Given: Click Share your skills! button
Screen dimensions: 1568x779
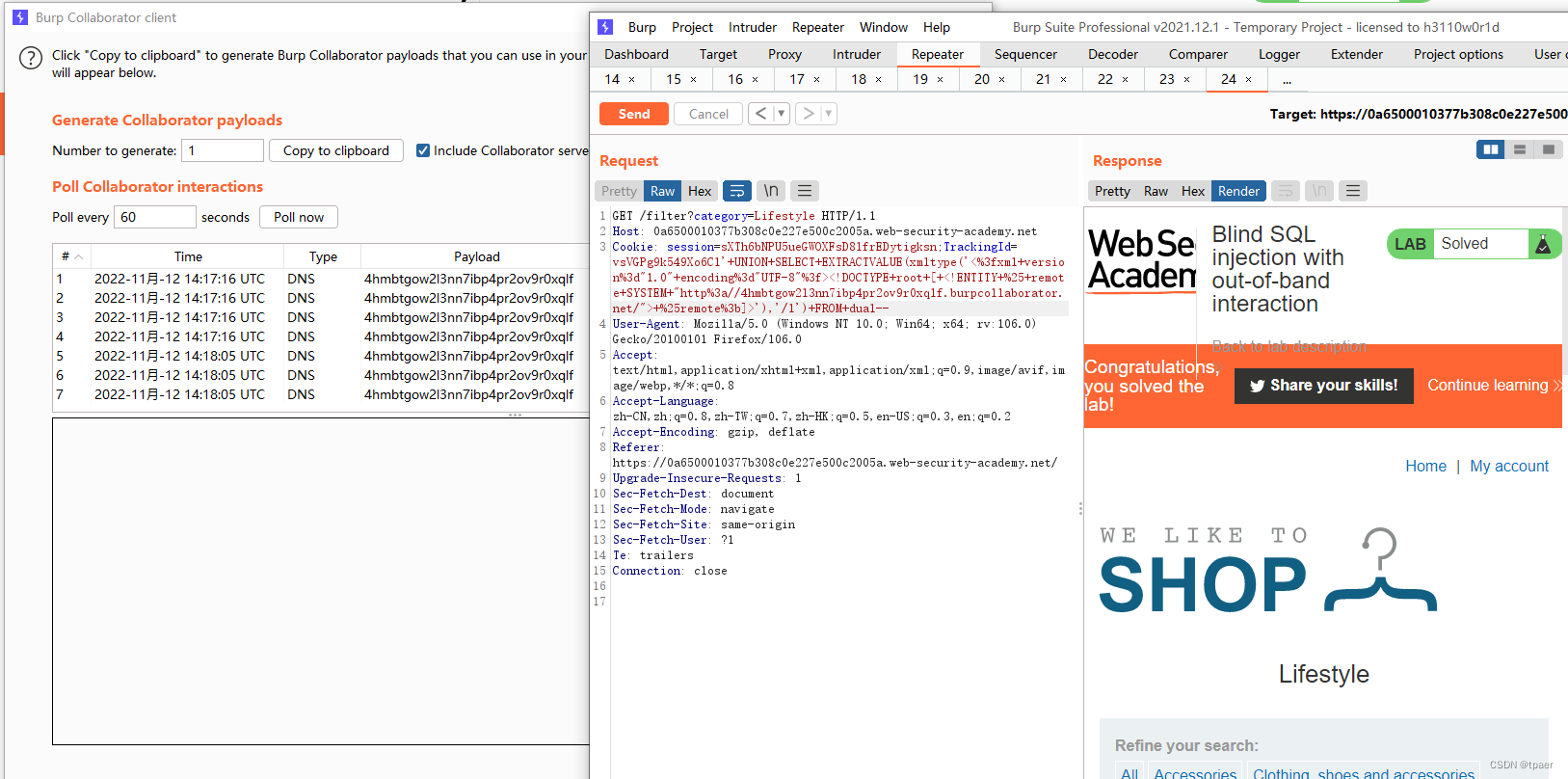Looking at the screenshot, I should coord(1324,386).
